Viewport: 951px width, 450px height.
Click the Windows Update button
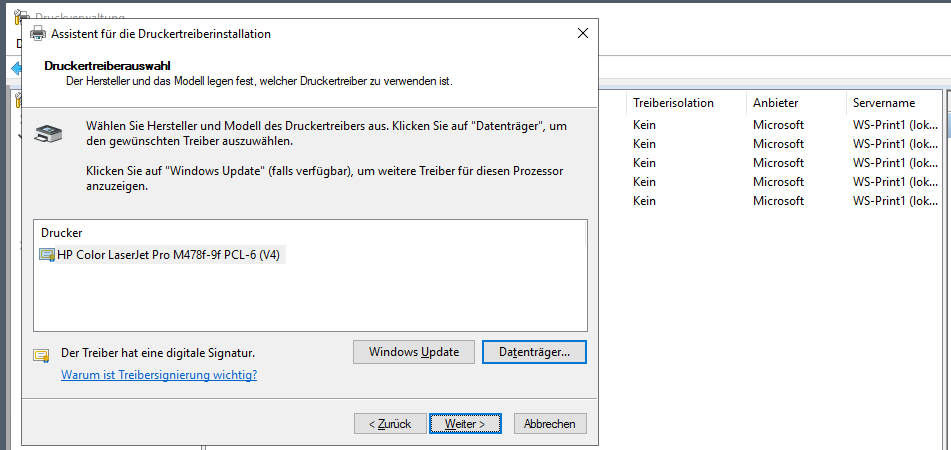tap(414, 352)
